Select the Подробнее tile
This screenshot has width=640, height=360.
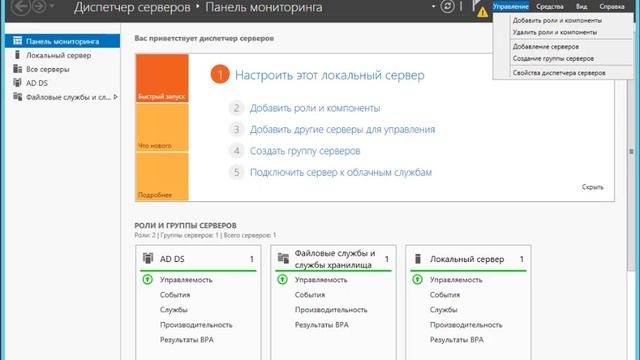(x=162, y=177)
